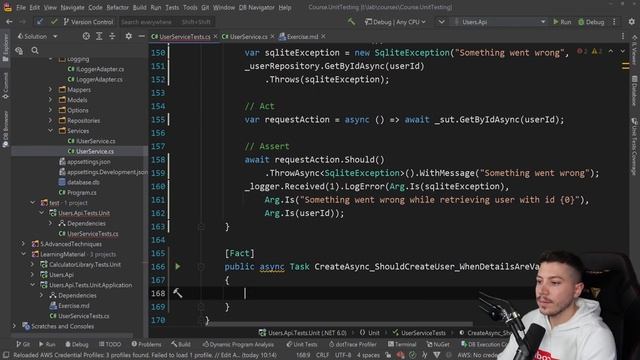Image resolution: width=640 pixels, height=360 pixels.
Task: Open the more actions kebab menu
Action: coord(614,22)
